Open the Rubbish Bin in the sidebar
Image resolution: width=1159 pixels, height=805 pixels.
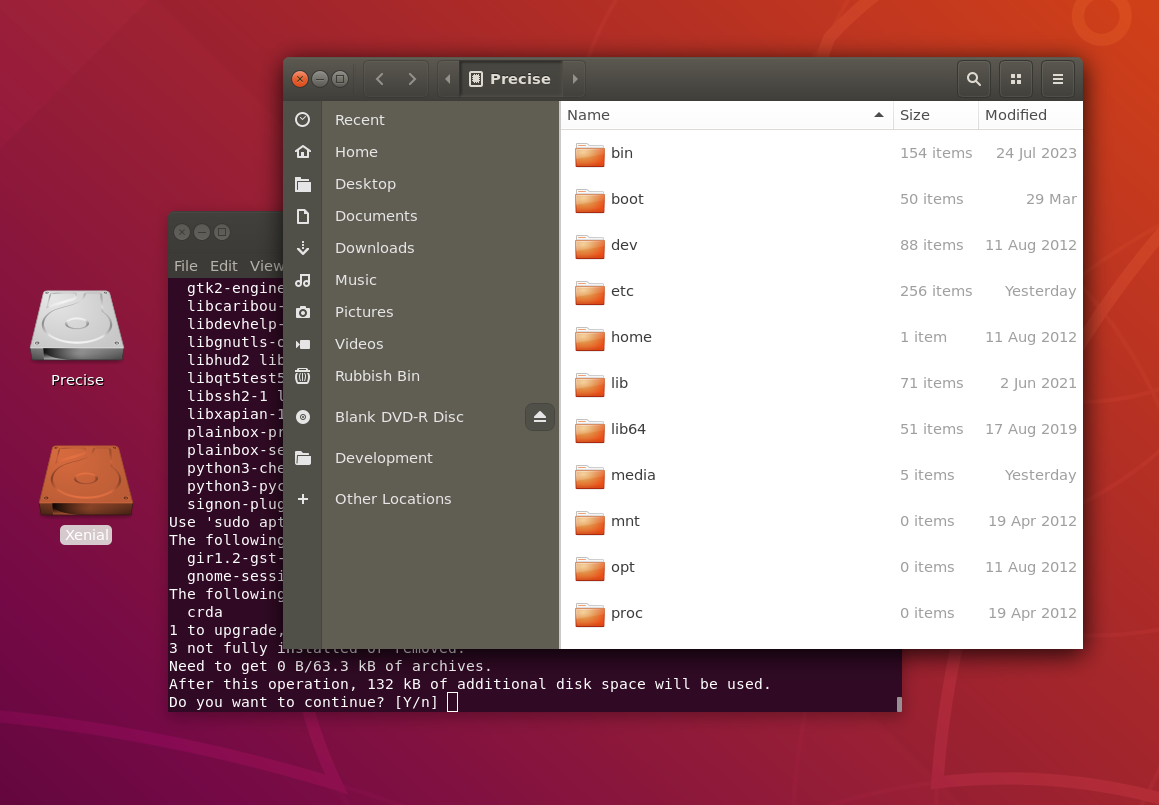tap(377, 376)
